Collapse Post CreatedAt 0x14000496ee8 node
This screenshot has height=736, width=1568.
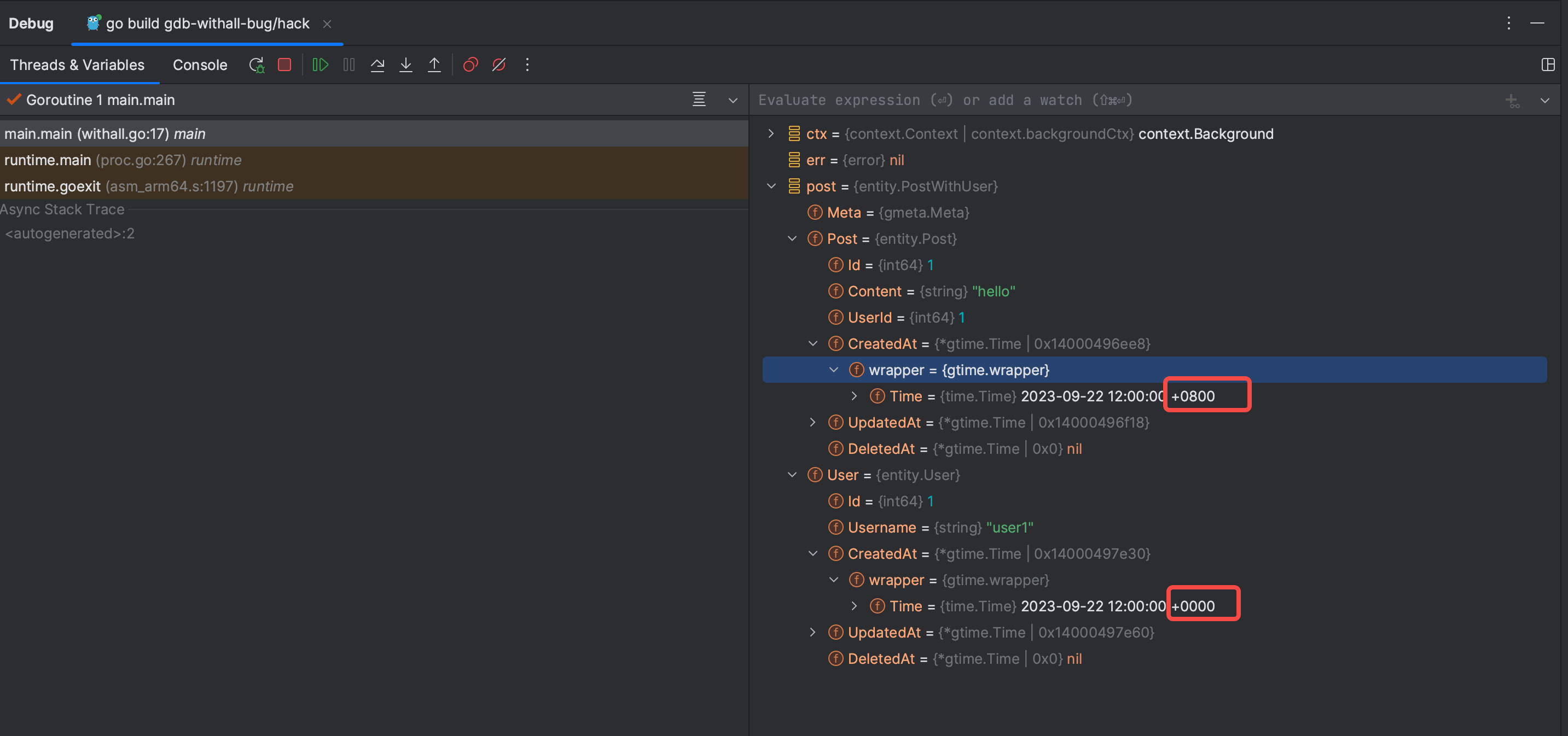click(x=812, y=343)
